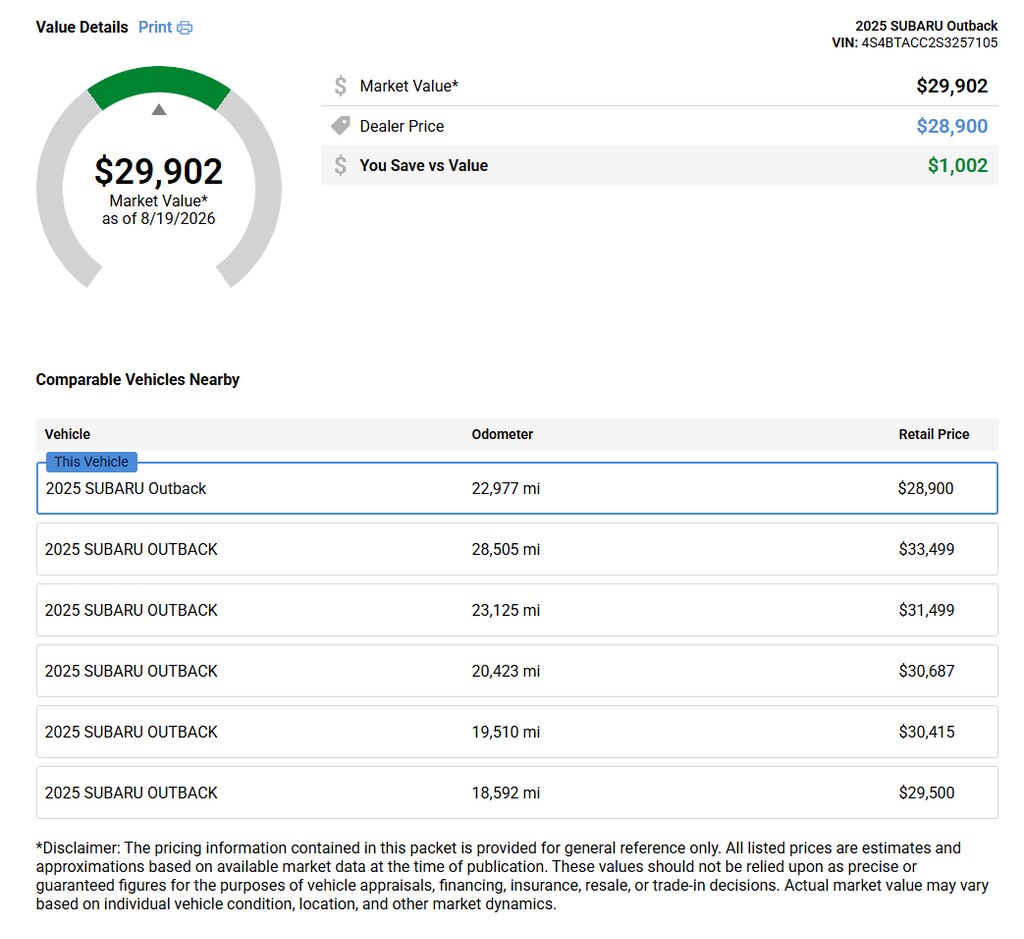Viewport: 1024px width, 939px height.
Task: Open the comparable Outback with 23,125 mi
Action: pyautogui.click(x=517, y=610)
